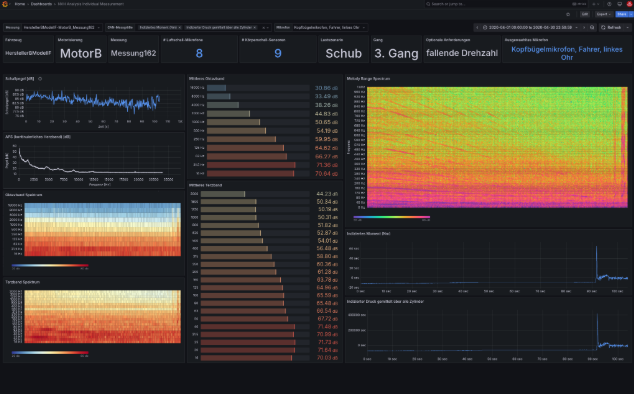634x394 pixels.
Task: Click the Luftschall-Mikrofone value 8
Action: tap(199, 53)
